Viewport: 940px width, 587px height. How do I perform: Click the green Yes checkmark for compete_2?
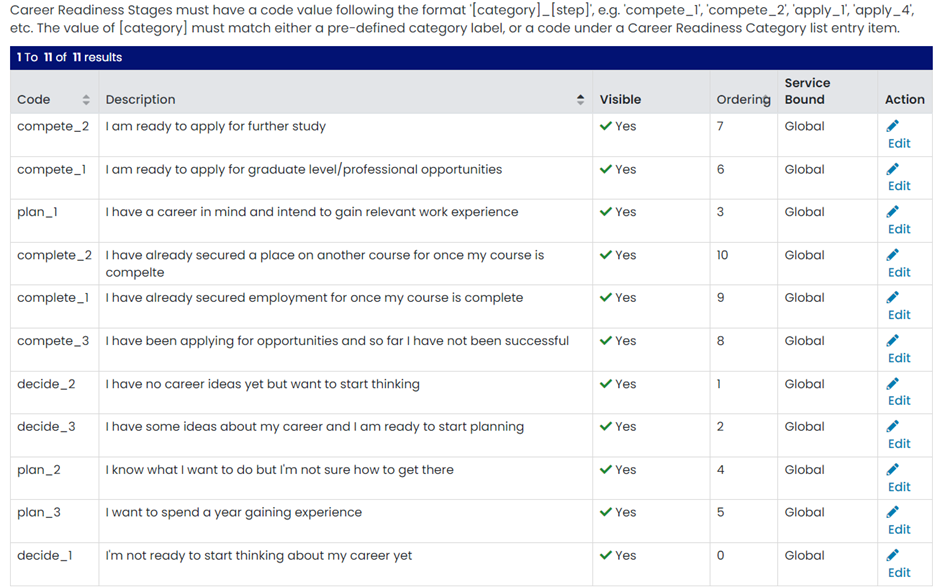[x=606, y=127]
